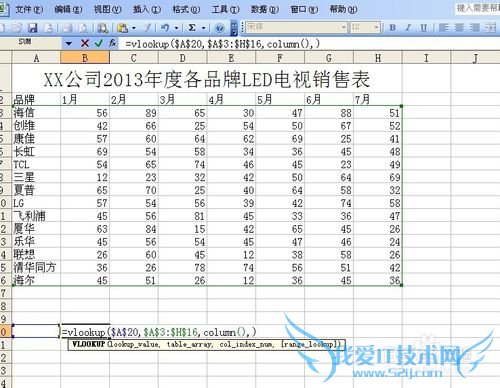This screenshot has height=388, width=500.
Task: Click the Undo arrow icon
Action: (x=165, y=28)
